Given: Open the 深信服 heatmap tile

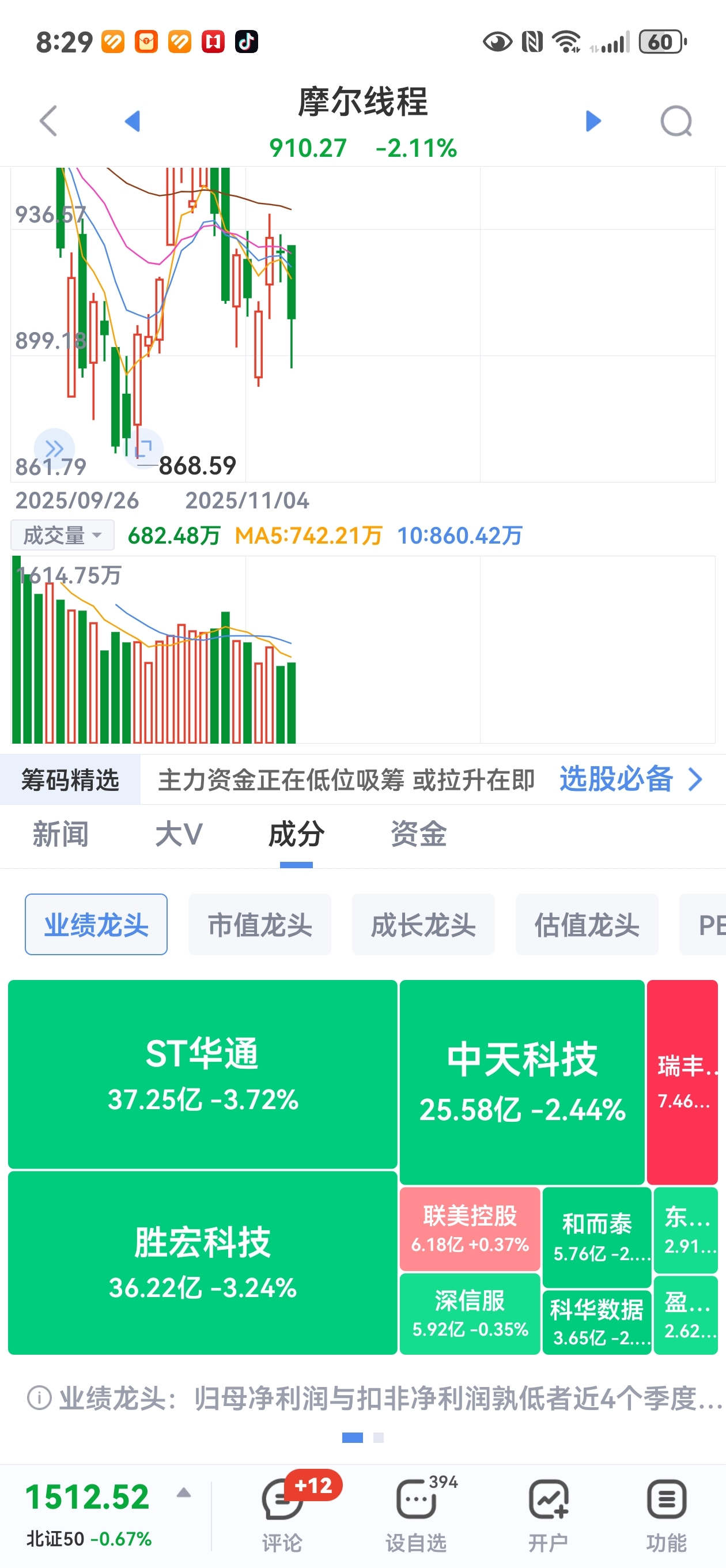Looking at the screenshot, I should pyautogui.click(x=470, y=1314).
